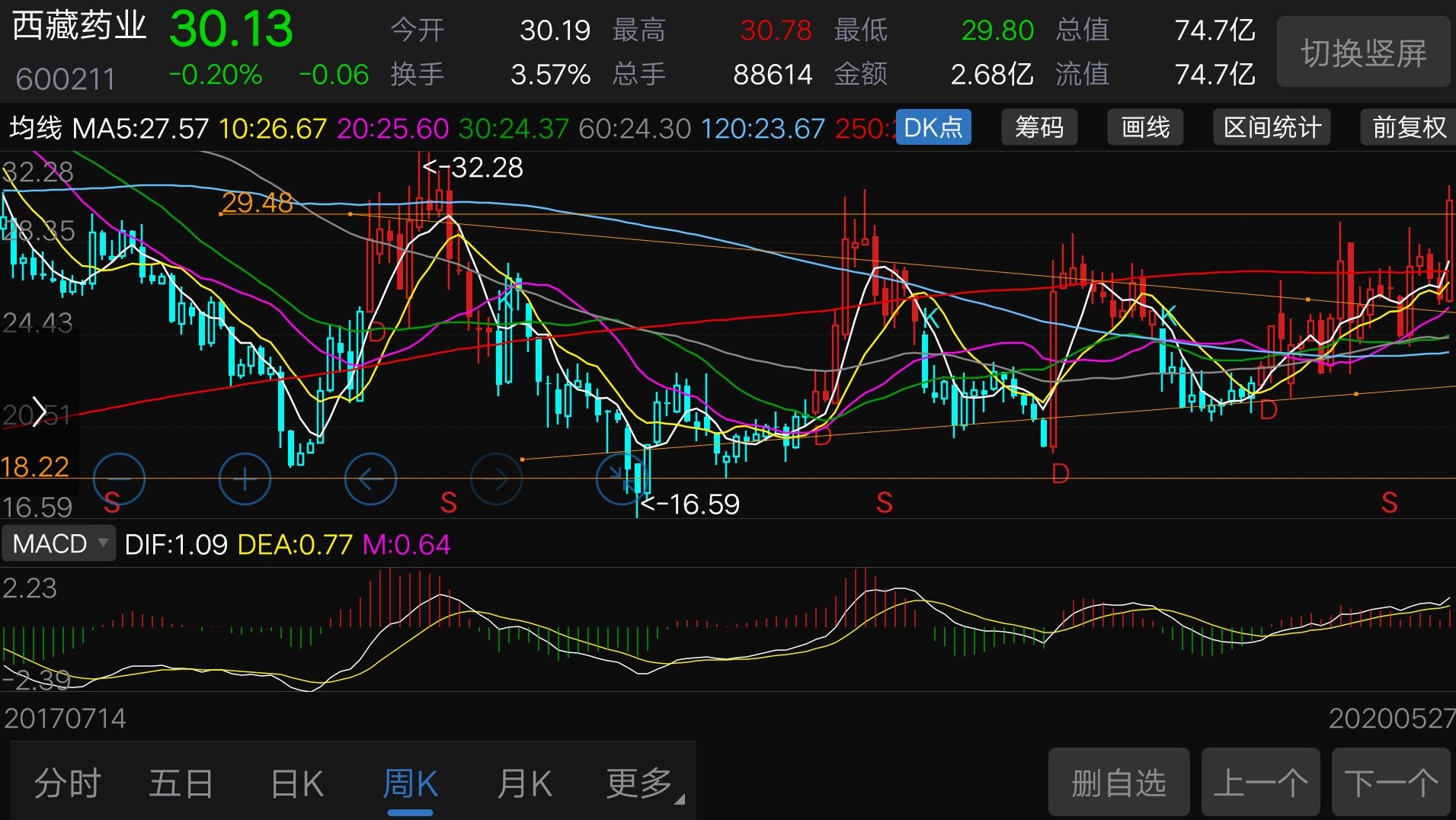1456x820 pixels.
Task: Tap the 120:23.67 blue MA label
Action: tap(763, 128)
